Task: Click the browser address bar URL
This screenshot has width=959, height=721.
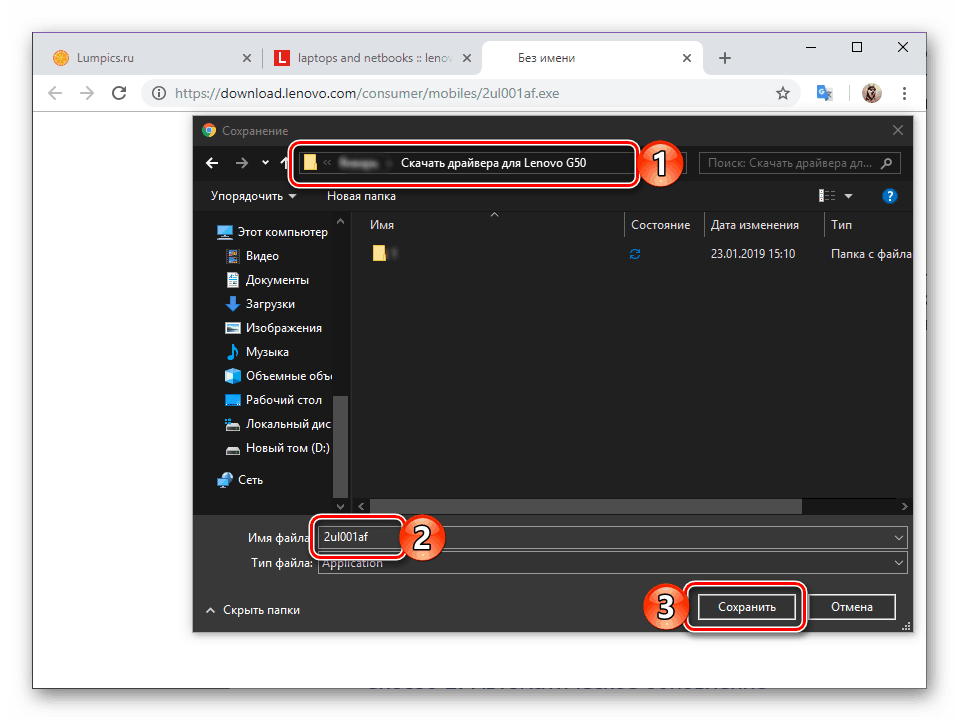Action: click(367, 93)
